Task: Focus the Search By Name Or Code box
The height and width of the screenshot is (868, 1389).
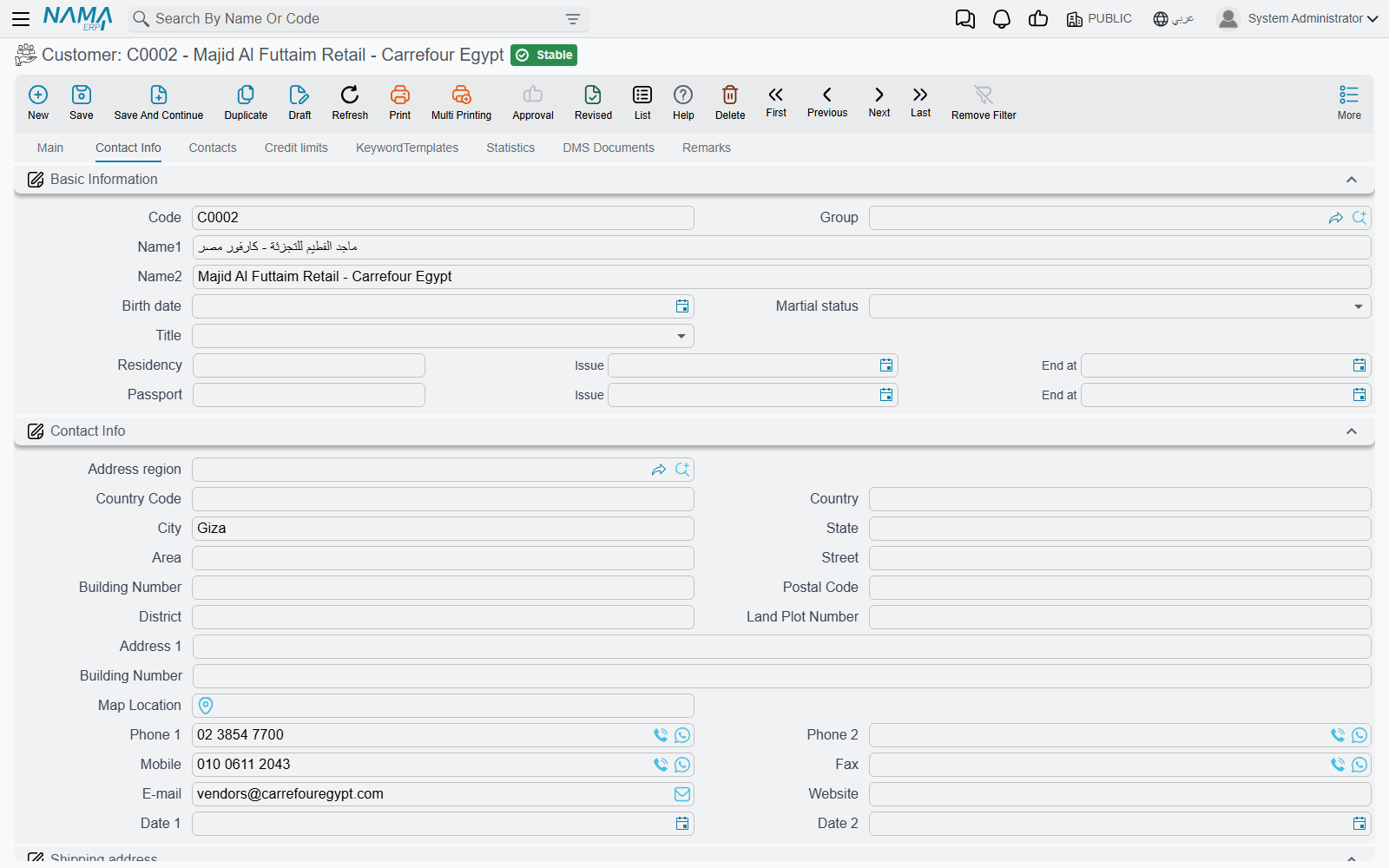Action: point(356,19)
